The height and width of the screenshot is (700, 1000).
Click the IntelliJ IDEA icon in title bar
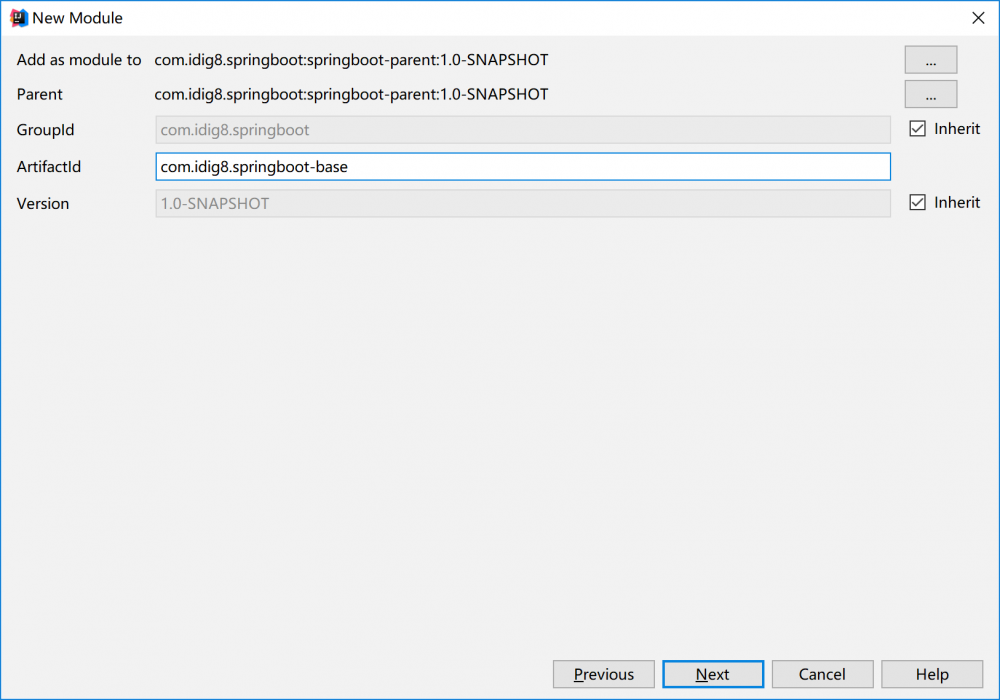point(18,18)
